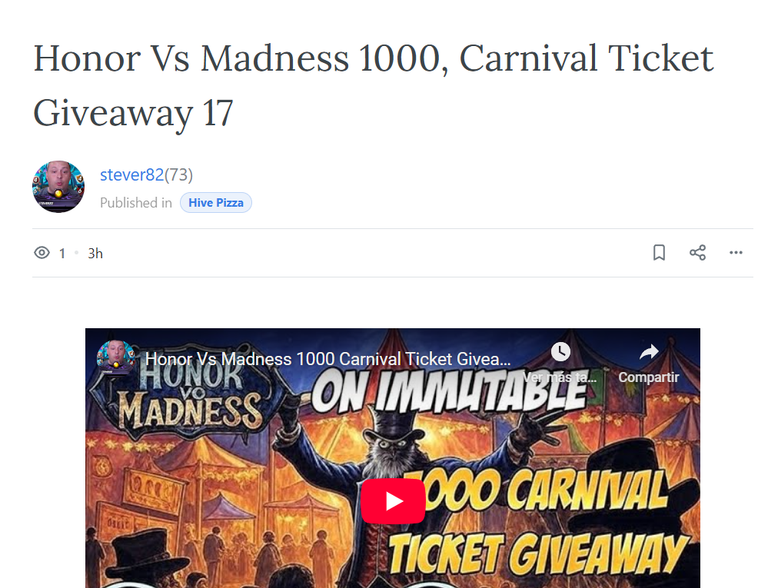Image resolution: width=768 pixels, height=588 pixels.
Task: Click the bookmark icon to save post
Action: click(659, 253)
